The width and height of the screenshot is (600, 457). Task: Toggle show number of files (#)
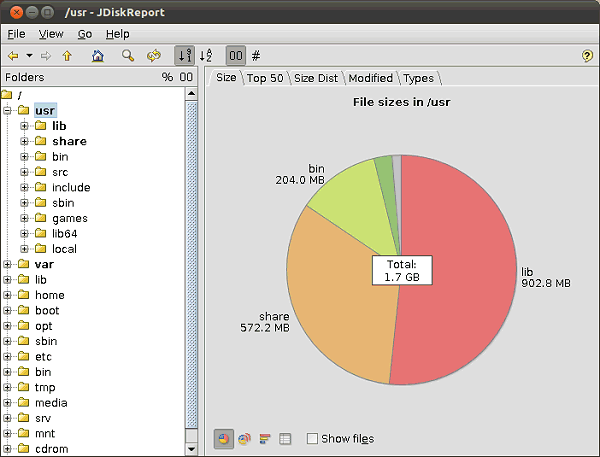[256, 56]
